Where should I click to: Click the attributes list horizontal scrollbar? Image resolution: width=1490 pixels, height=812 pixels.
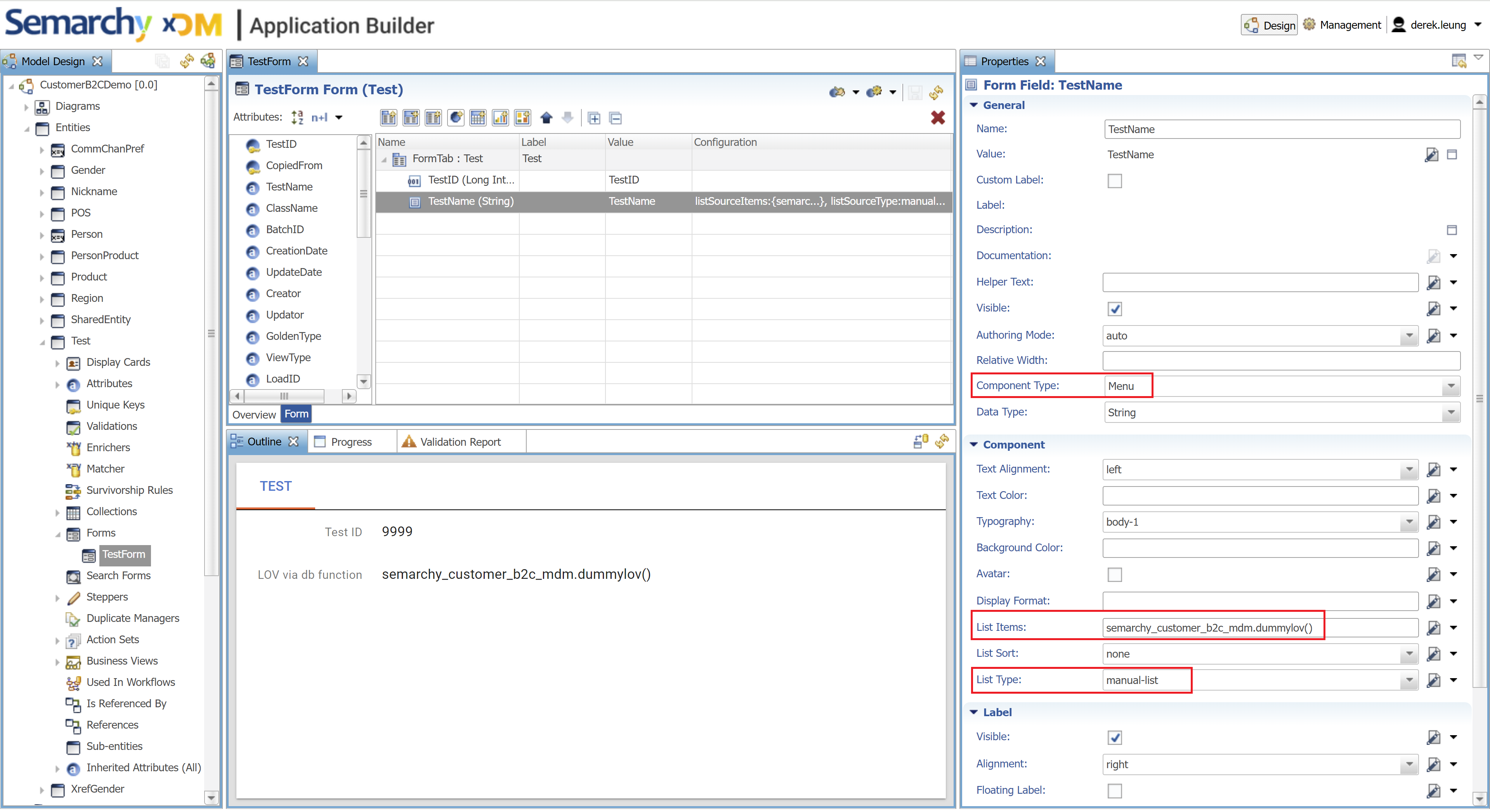(284, 396)
